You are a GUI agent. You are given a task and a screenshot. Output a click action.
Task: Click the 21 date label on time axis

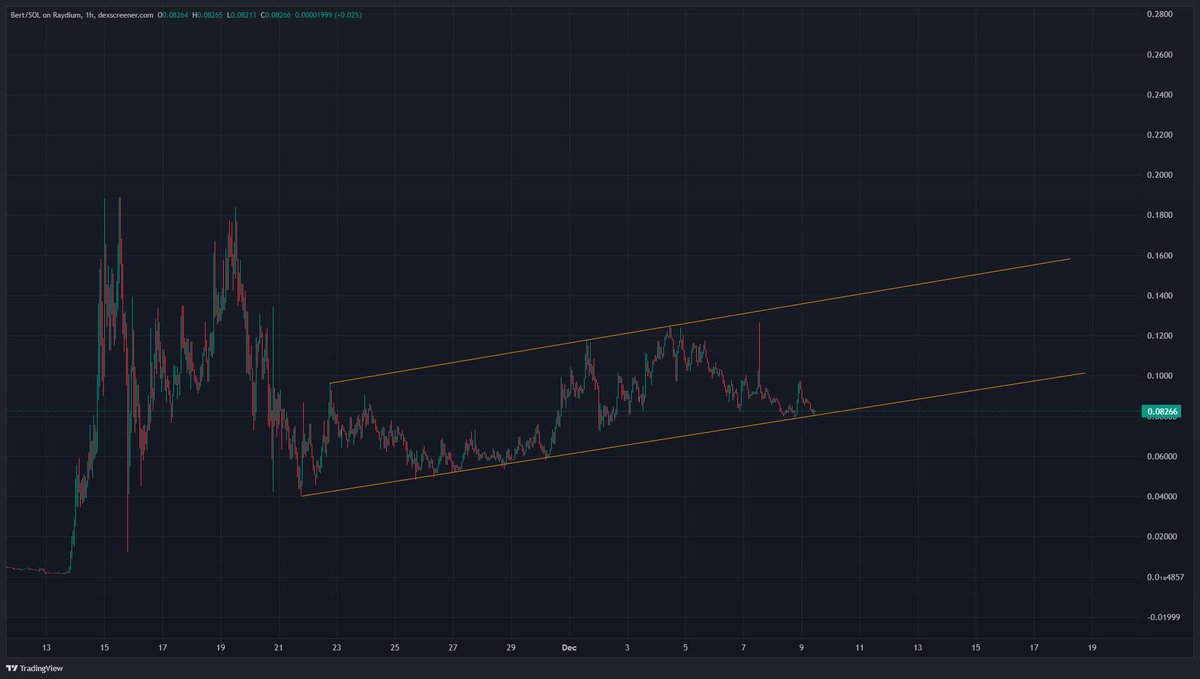[278, 647]
